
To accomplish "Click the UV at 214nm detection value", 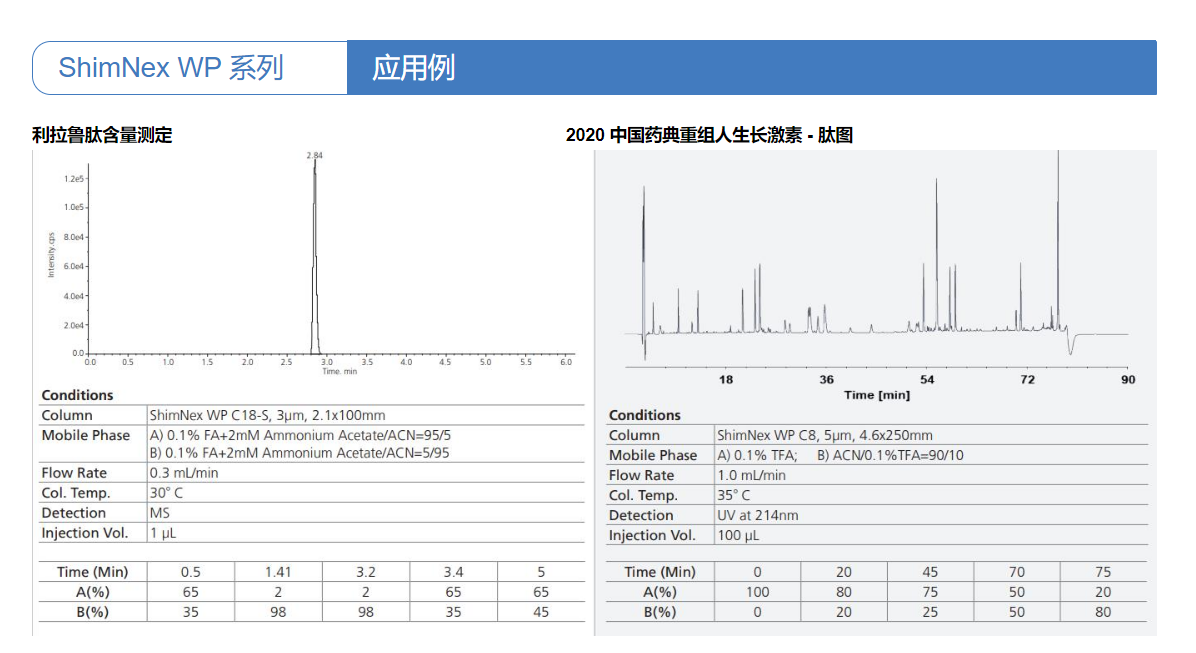I will click(x=757, y=515).
